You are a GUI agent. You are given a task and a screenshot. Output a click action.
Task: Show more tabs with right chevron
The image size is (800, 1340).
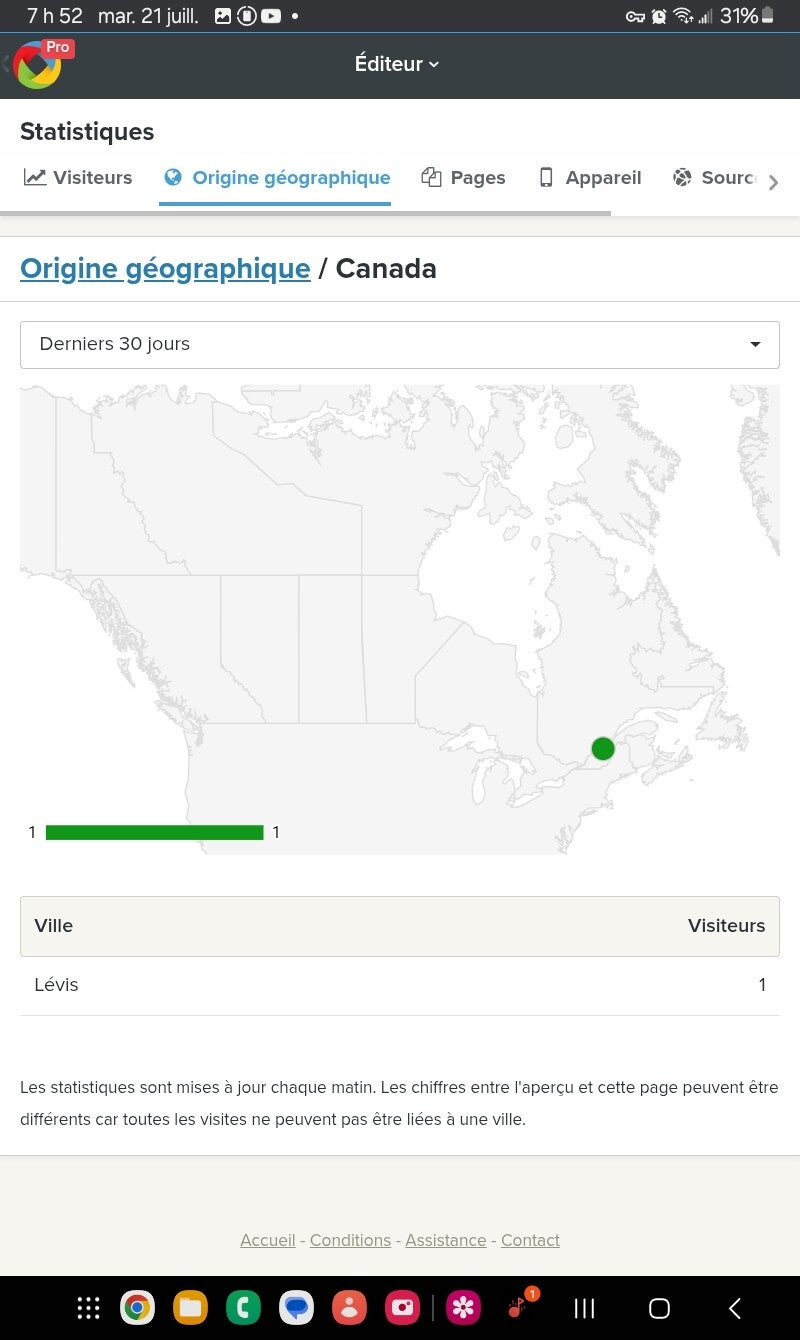pyautogui.click(x=773, y=182)
